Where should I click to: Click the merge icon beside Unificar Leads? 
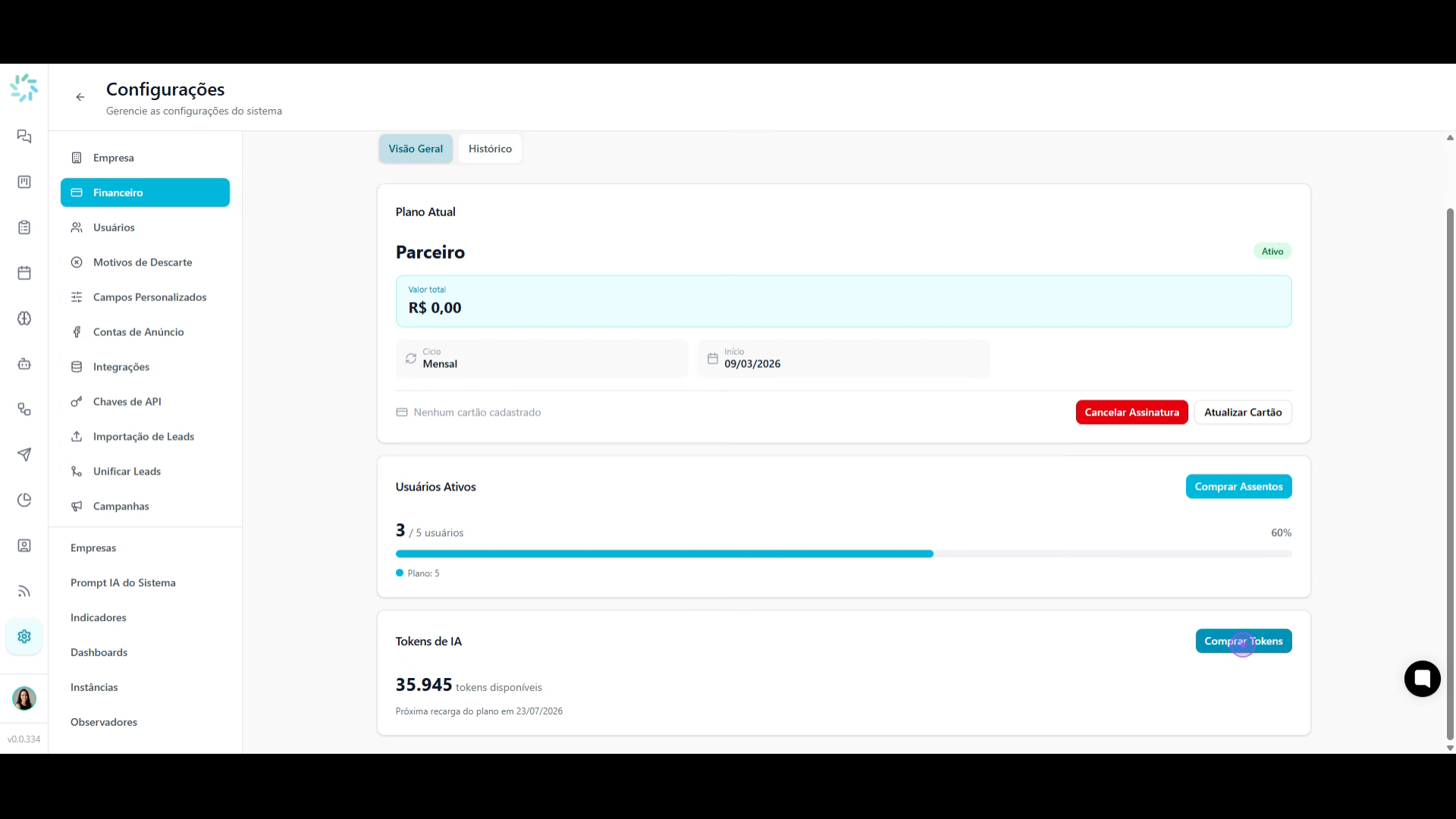click(x=77, y=472)
